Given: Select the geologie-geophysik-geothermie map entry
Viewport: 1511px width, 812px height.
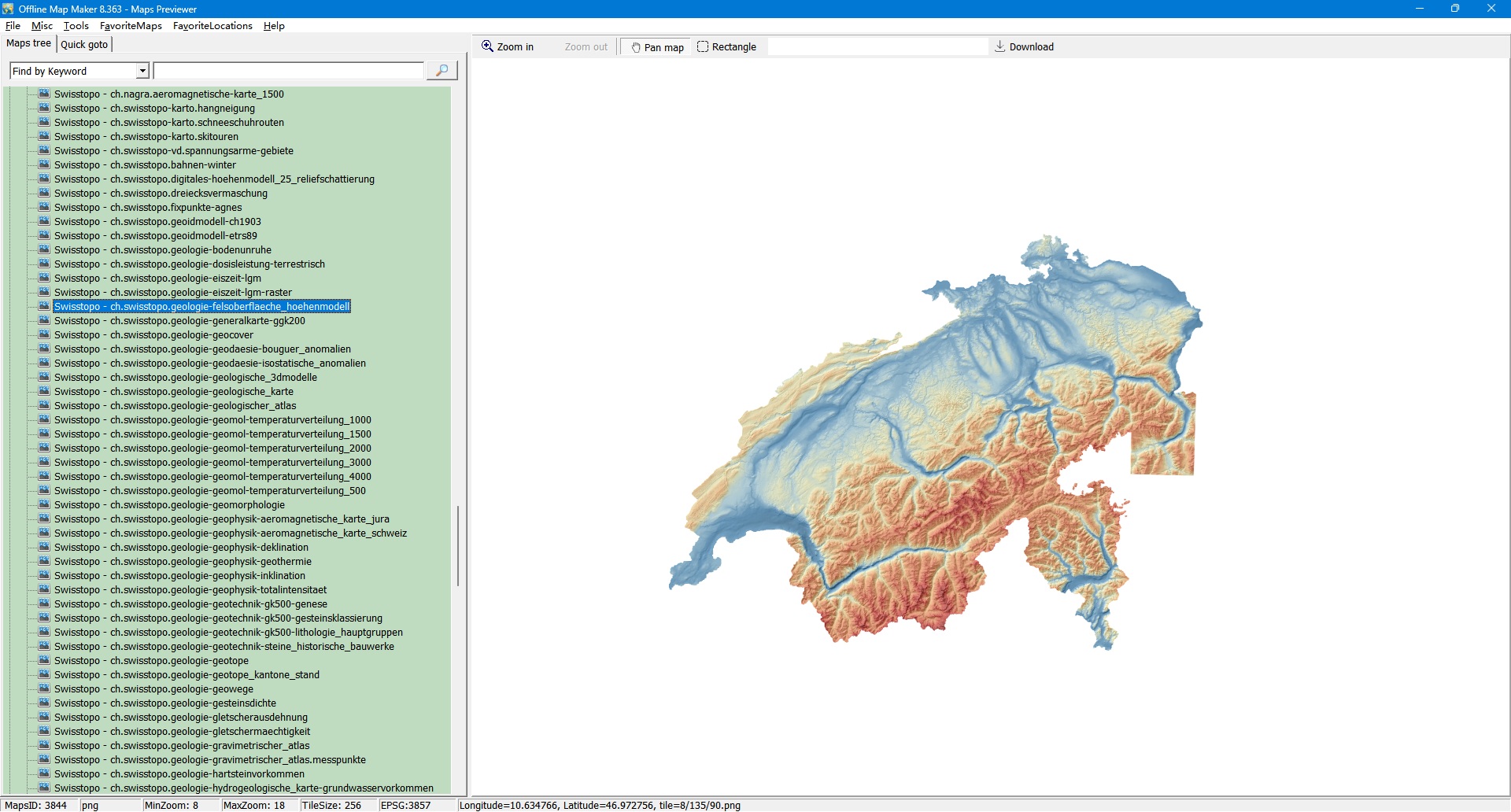Looking at the screenshot, I should click(x=183, y=562).
